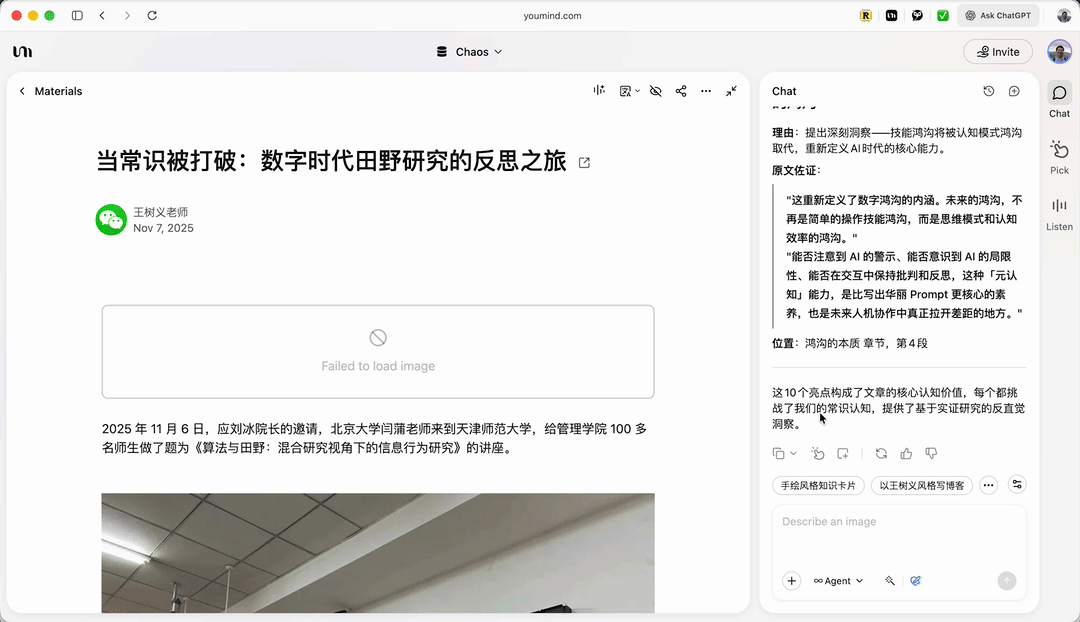
Task: Select the 手绘风格知识卡片 suggestion chip
Action: pos(818,485)
